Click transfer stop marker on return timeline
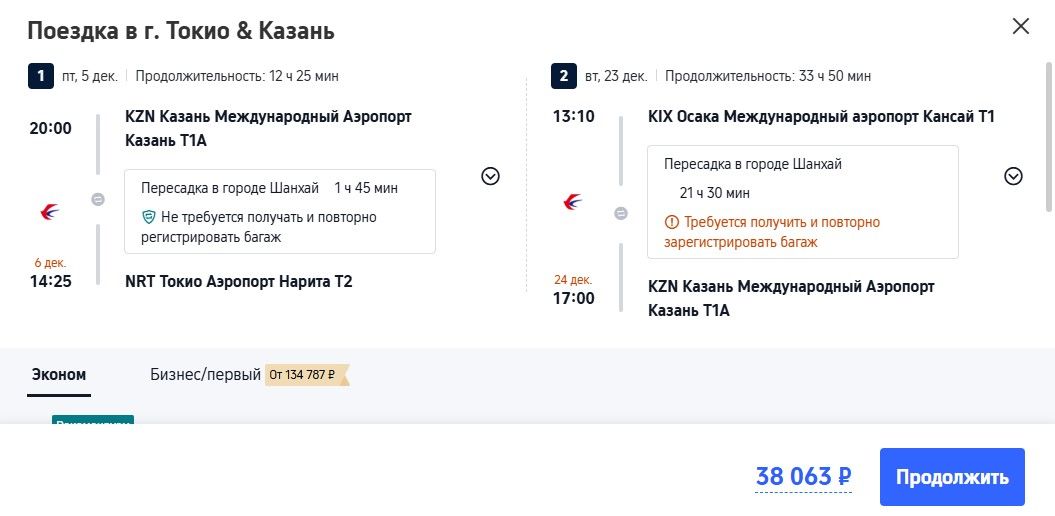 [x=621, y=213]
